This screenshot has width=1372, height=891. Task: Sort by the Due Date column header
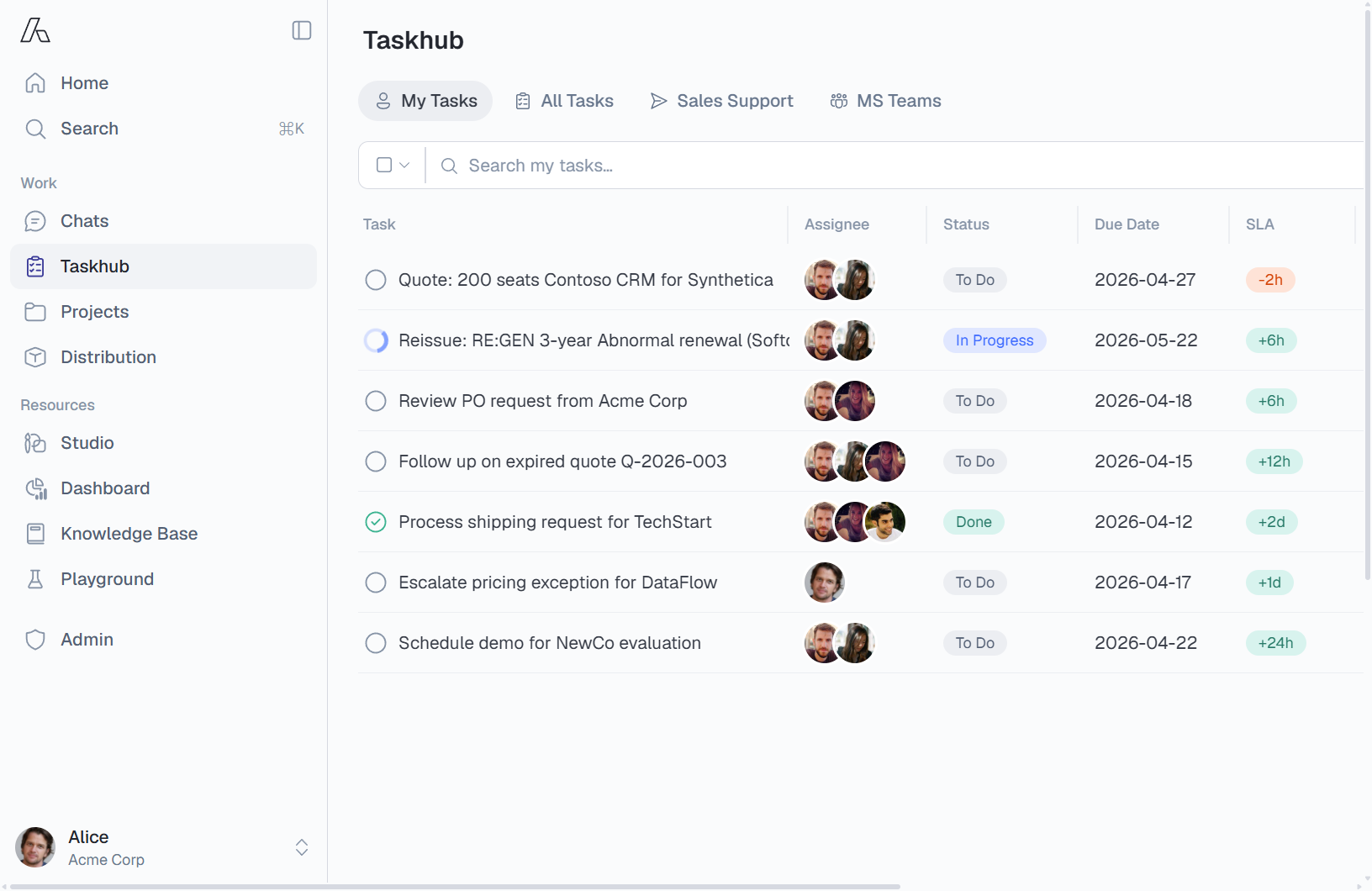point(1127,224)
